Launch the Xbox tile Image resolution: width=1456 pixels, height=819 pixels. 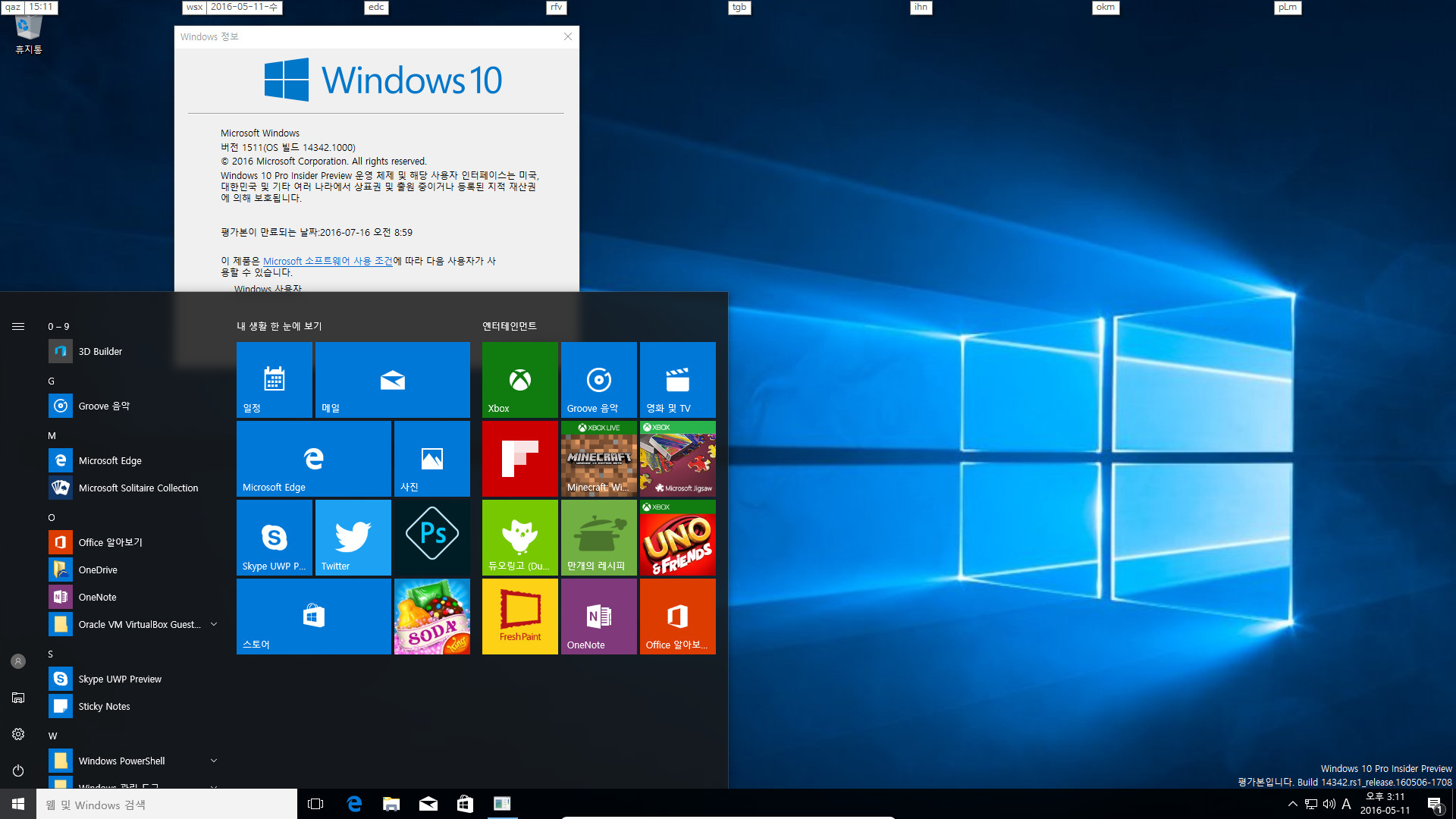tap(520, 380)
